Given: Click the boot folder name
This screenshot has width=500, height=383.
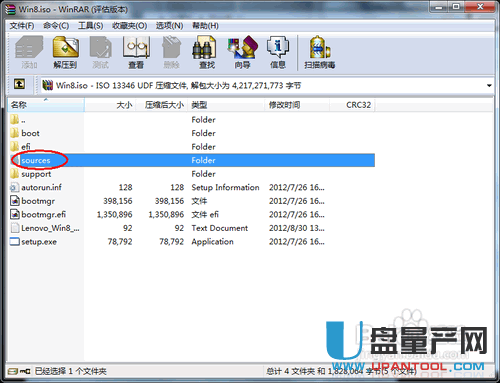Looking at the screenshot, I should (30, 133).
